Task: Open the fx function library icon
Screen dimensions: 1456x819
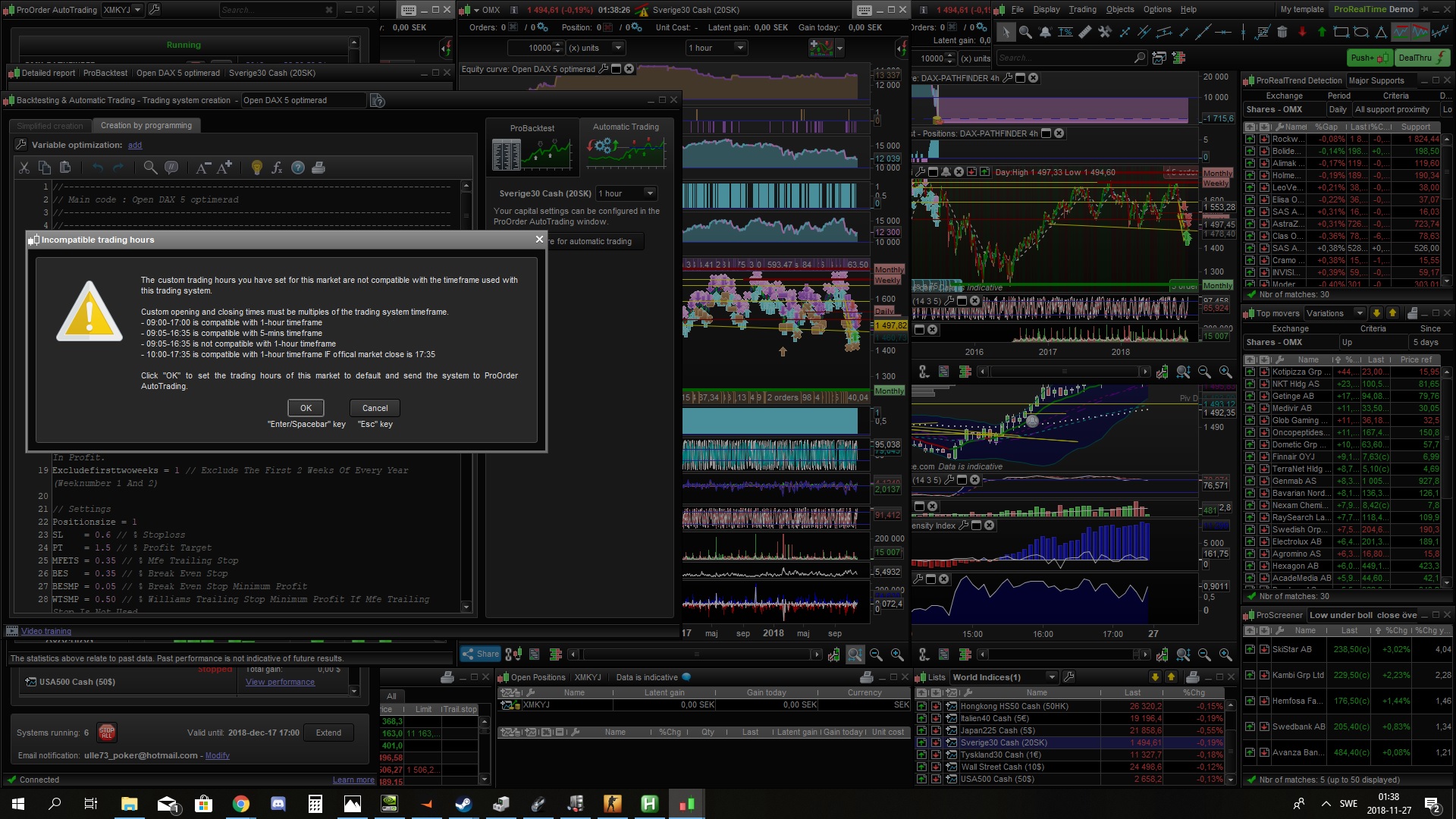Action: pyautogui.click(x=277, y=168)
